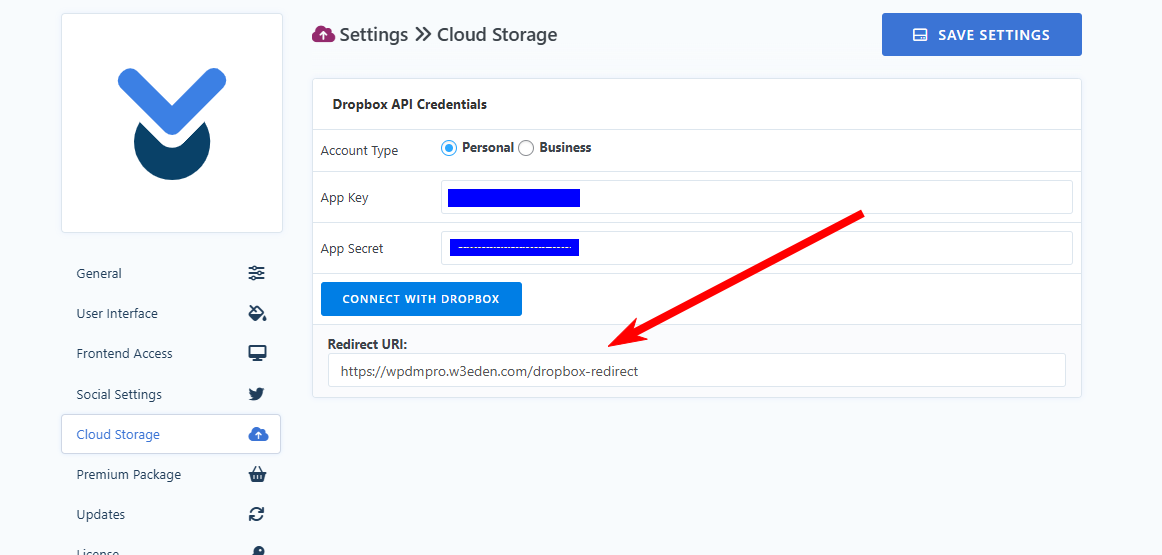Open the Updates tab
This screenshot has height=555, width=1162.
click(171, 514)
